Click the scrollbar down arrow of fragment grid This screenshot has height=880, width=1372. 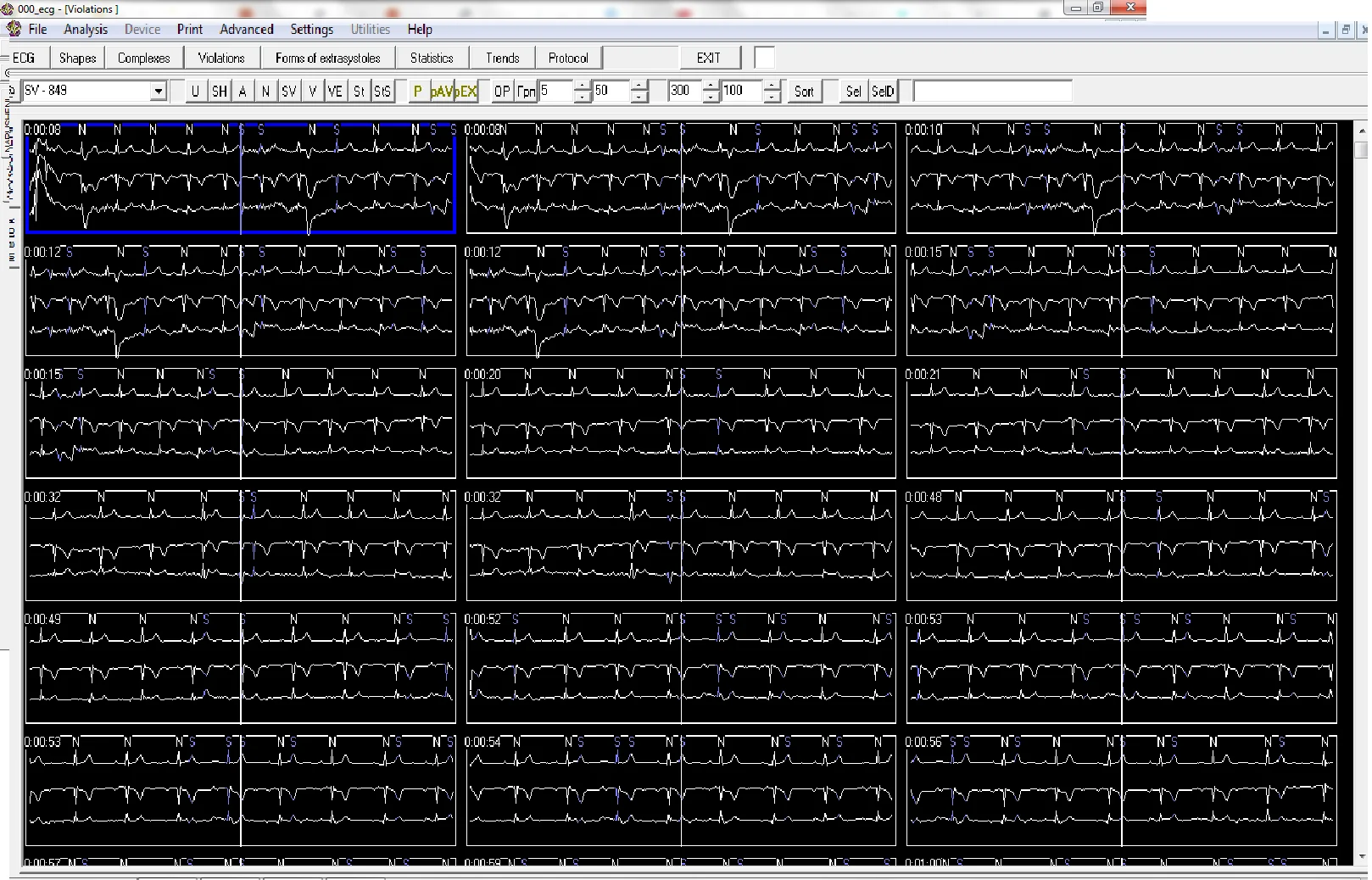(x=1362, y=858)
